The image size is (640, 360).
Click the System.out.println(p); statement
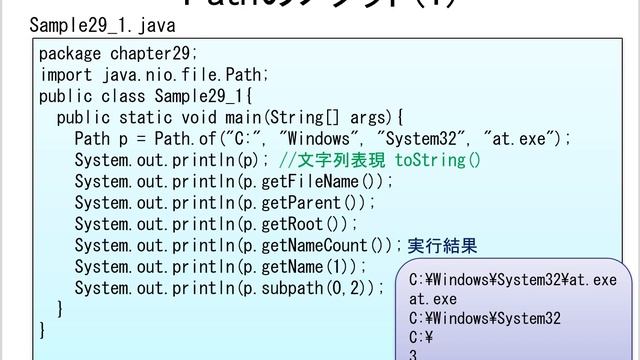172,160
